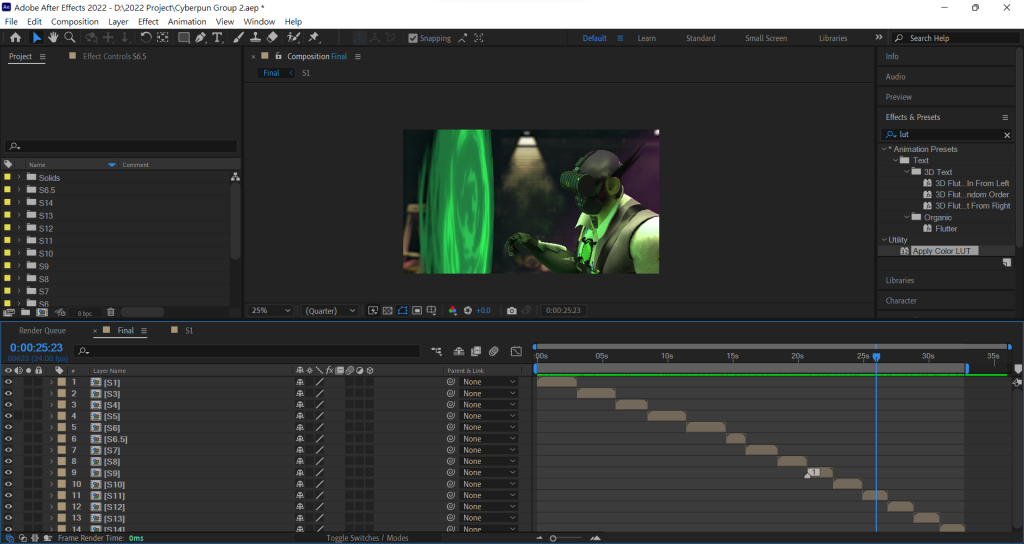
Task: Expand layer S5 properties in timeline
Action: (51, 416)
